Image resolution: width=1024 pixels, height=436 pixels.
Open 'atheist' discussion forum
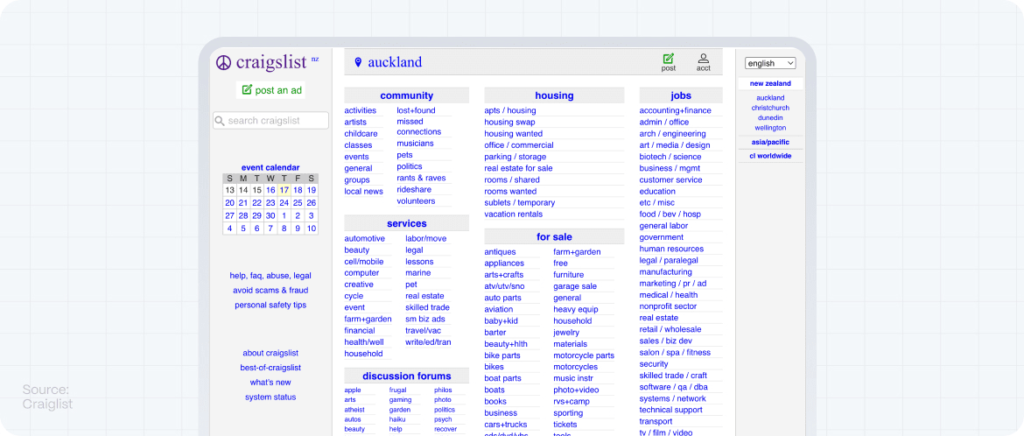tap(355, 410)
